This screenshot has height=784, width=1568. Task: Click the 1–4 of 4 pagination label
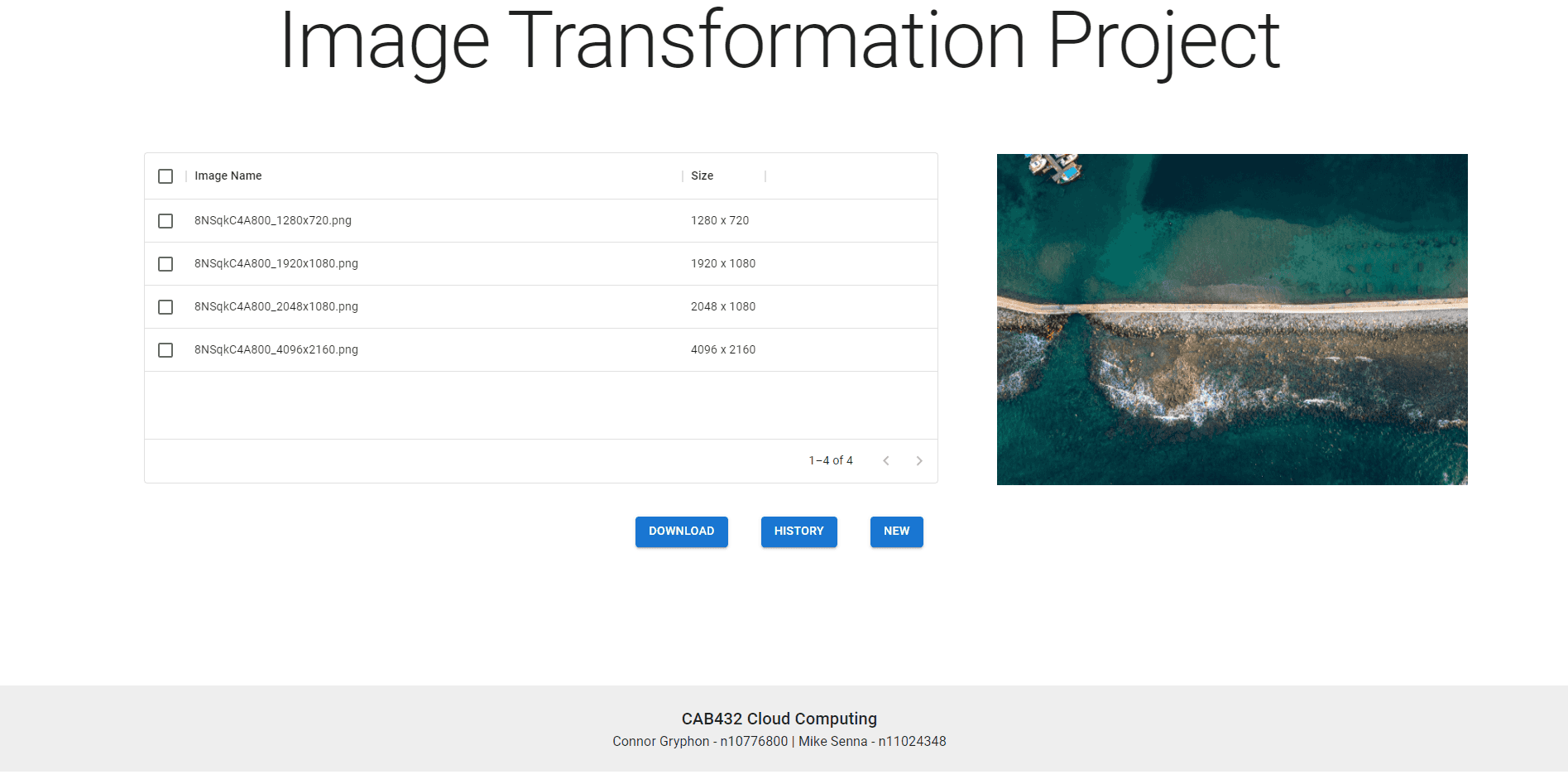[x=830, y=460]
